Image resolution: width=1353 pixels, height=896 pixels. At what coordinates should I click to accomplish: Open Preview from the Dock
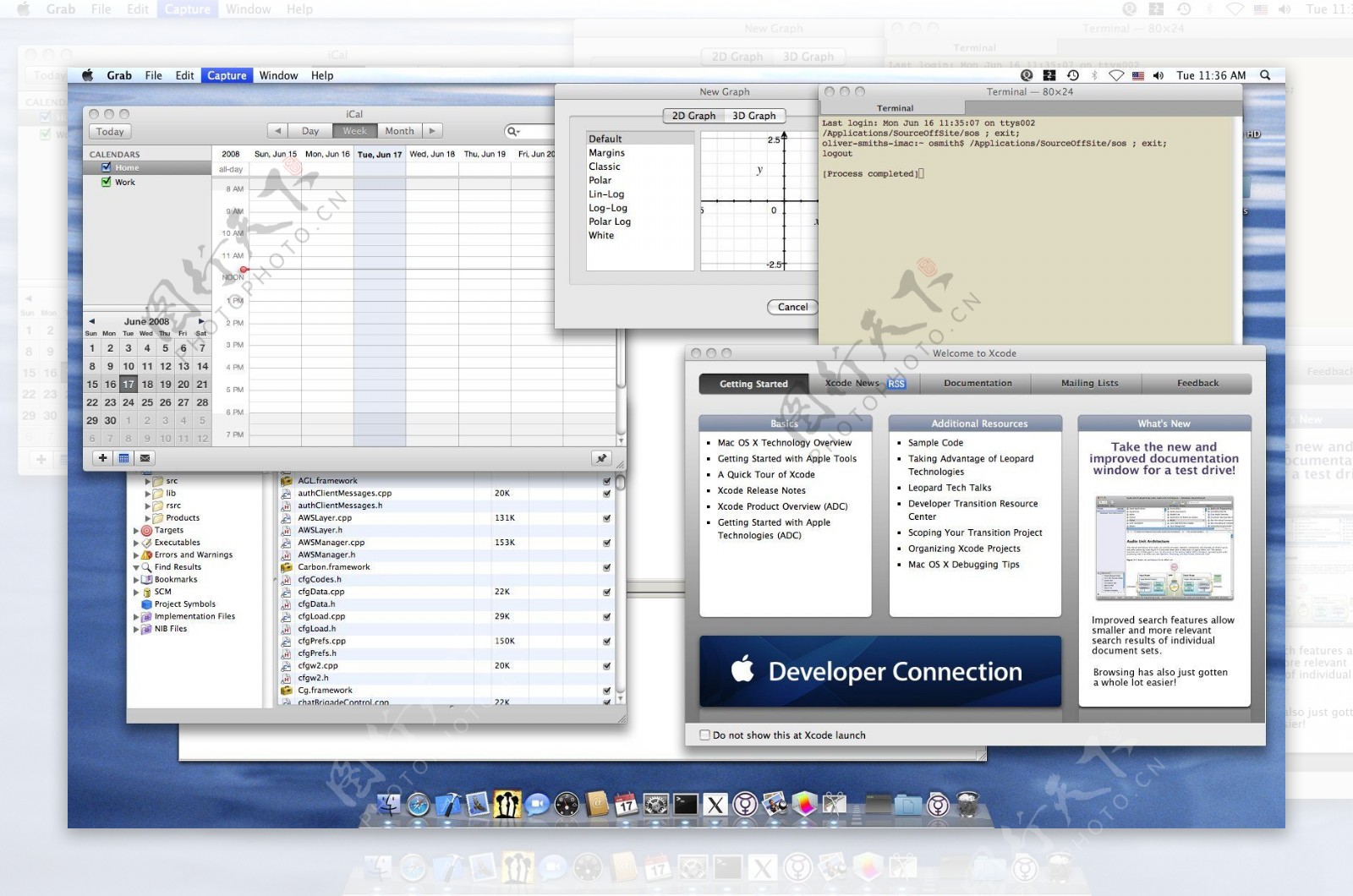pos(775,804)
